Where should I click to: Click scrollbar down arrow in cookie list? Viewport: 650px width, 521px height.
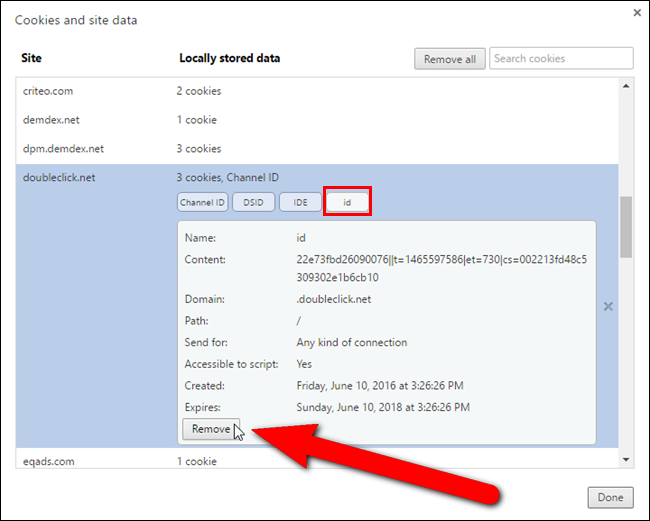626,460
